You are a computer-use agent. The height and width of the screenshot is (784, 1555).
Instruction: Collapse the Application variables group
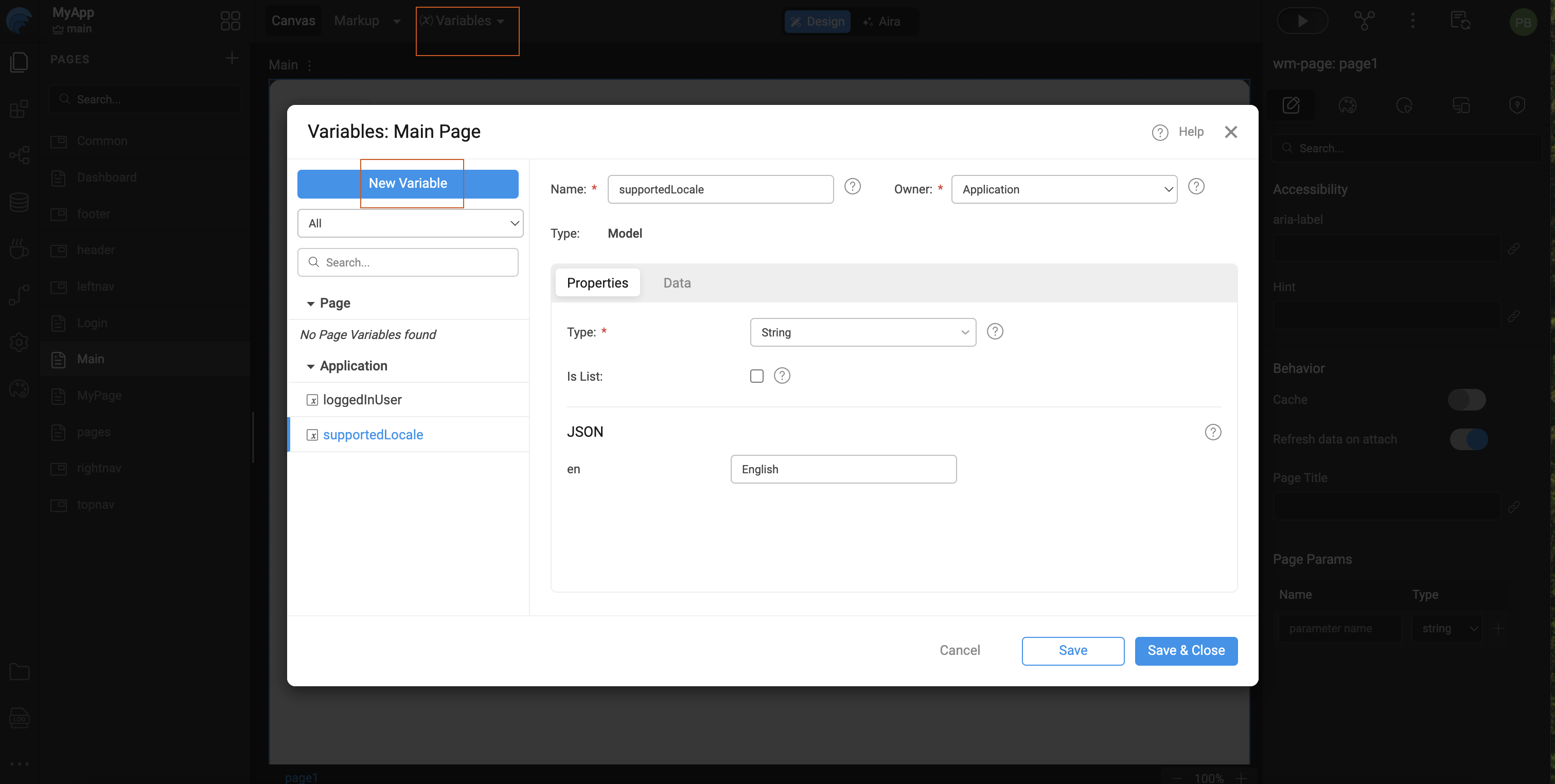pyautogui.click(x=311, y=366)
